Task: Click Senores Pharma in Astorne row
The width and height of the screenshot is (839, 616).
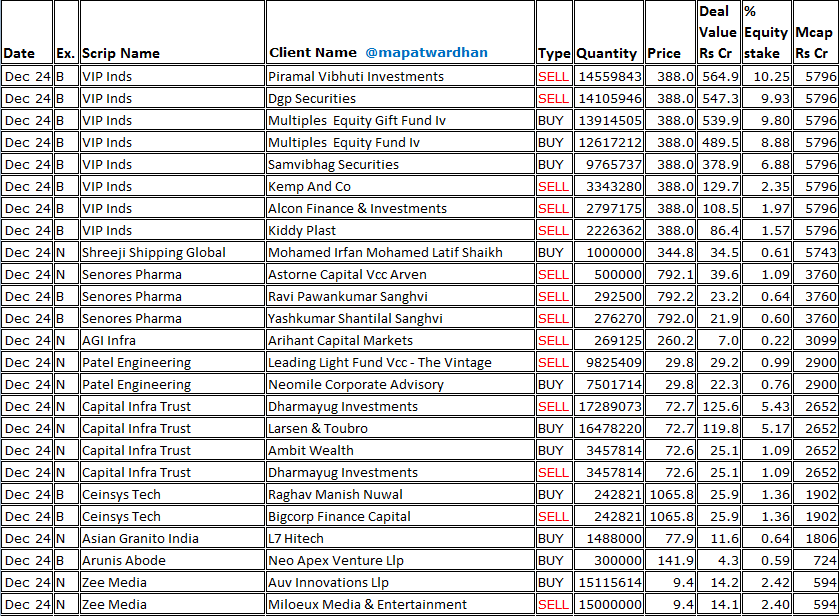Action: (x=132, y=274)
